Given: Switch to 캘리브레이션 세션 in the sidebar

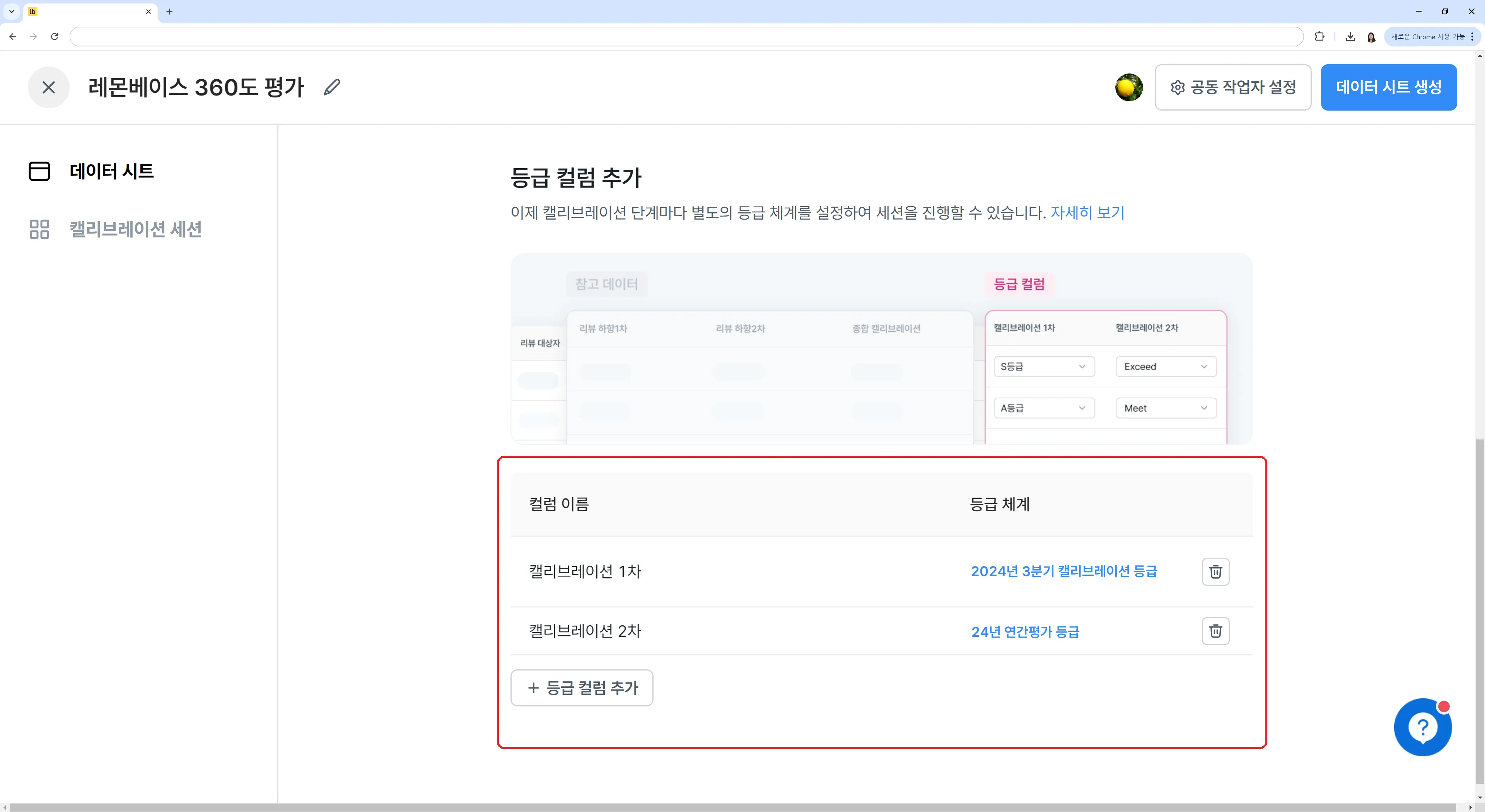Looking at the screenshot, I should point(115,229).
